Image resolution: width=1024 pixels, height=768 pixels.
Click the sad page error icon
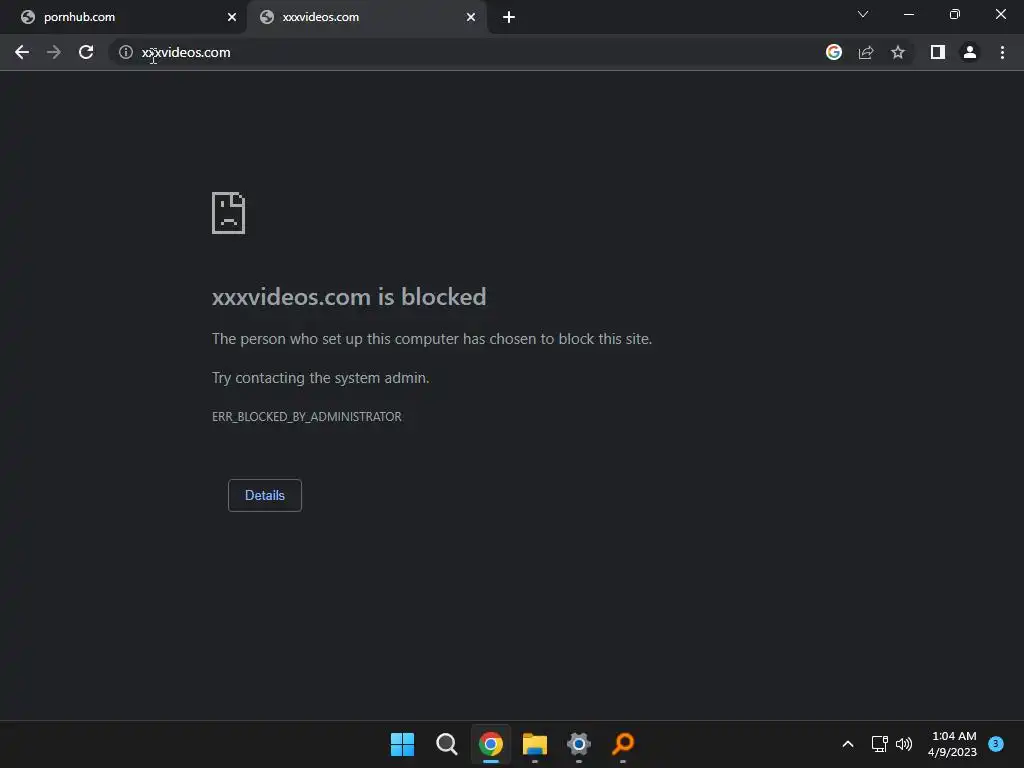[x=229, y=213]
